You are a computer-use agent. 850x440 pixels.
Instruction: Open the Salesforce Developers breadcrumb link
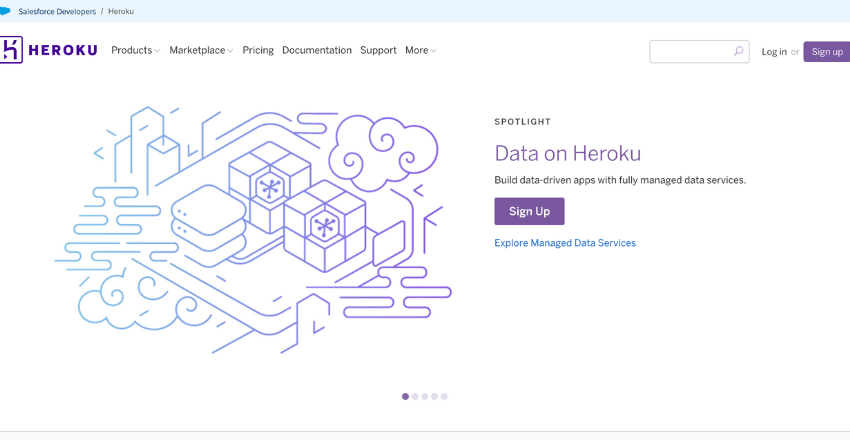(57, 11)
